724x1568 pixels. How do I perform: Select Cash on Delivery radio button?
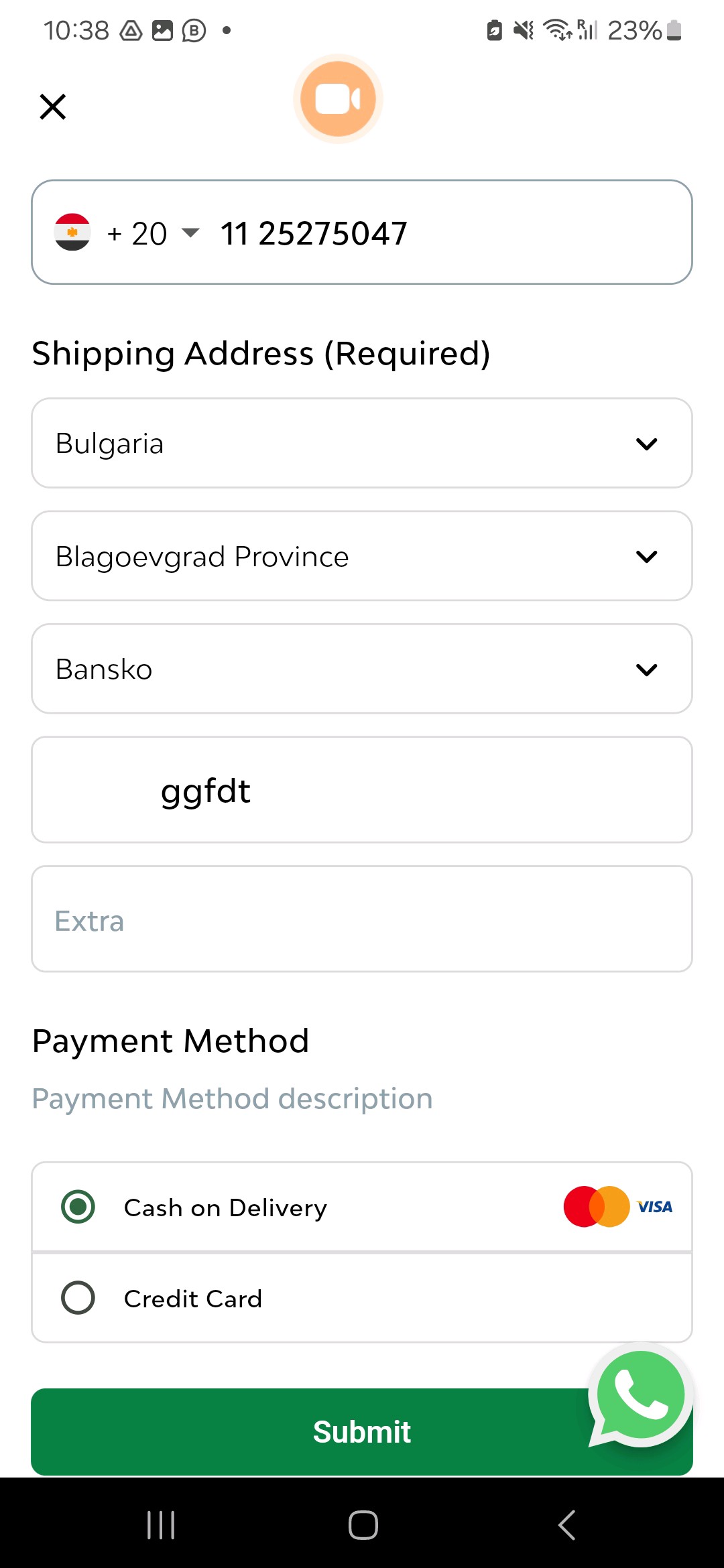78,1207
